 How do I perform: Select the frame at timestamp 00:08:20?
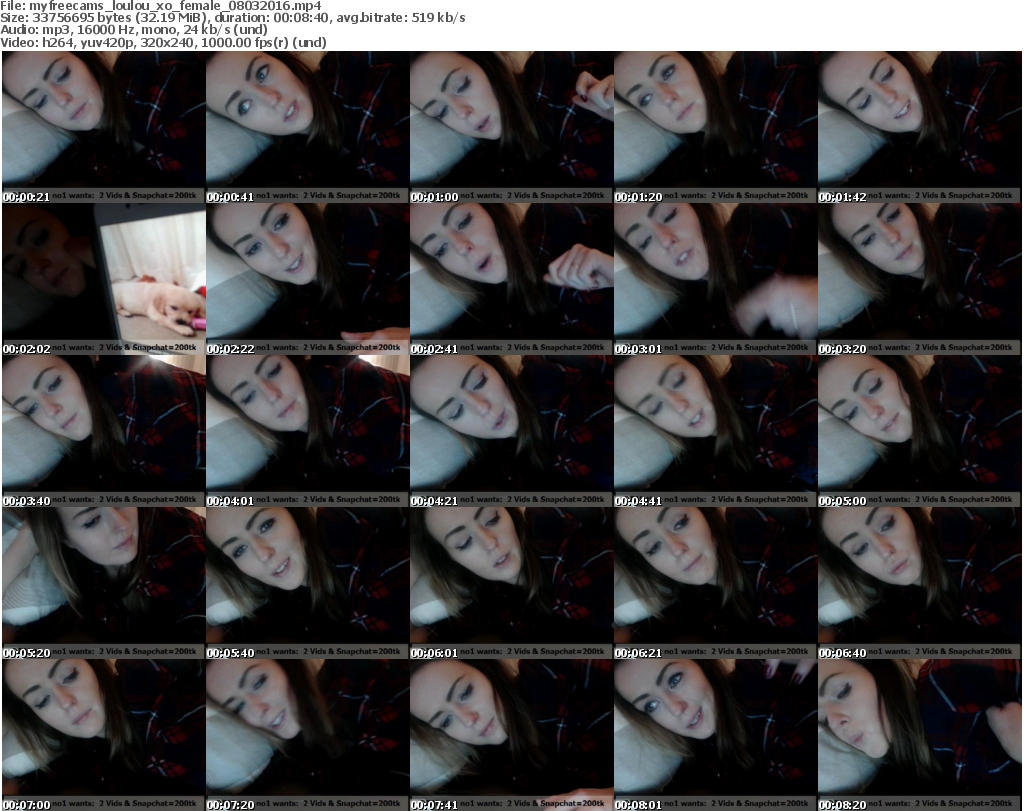919,735
